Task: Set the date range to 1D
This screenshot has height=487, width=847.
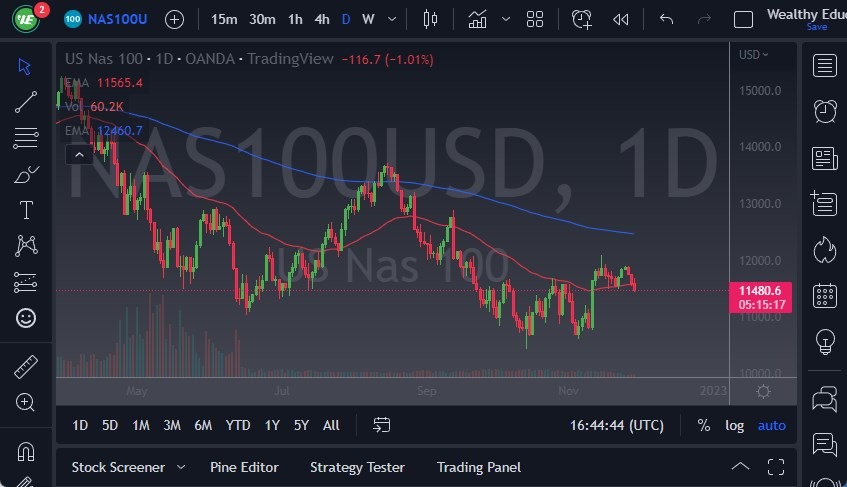Action: [x=80, y=425]
